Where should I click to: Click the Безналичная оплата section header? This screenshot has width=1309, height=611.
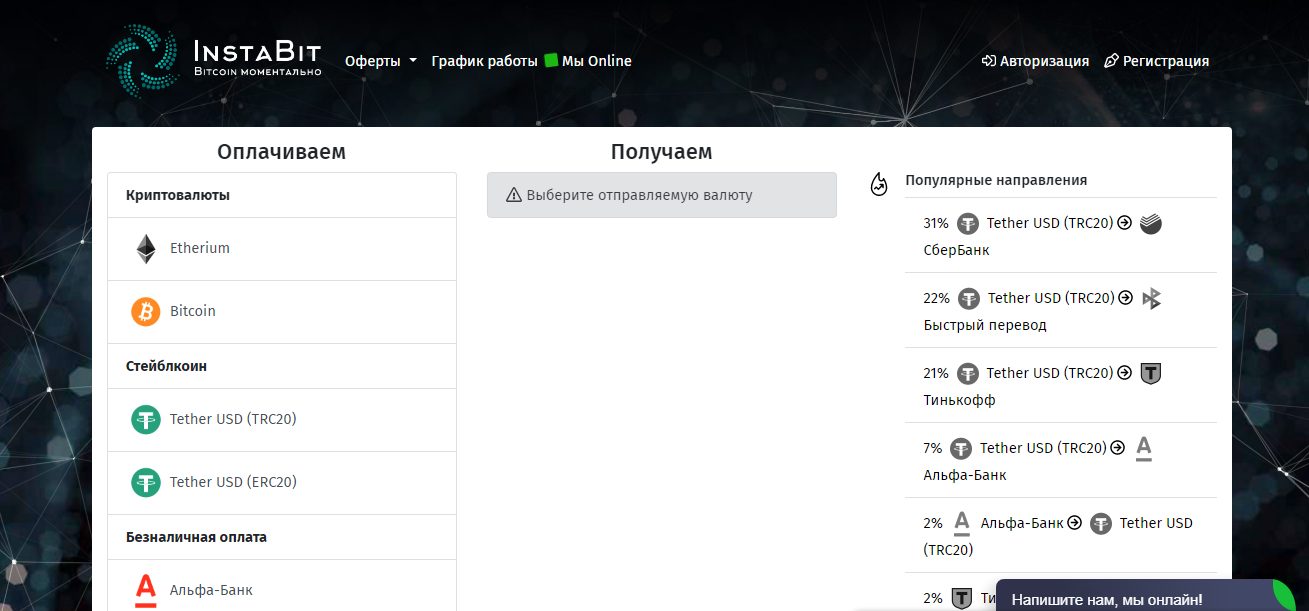click(x=197, y=537)
